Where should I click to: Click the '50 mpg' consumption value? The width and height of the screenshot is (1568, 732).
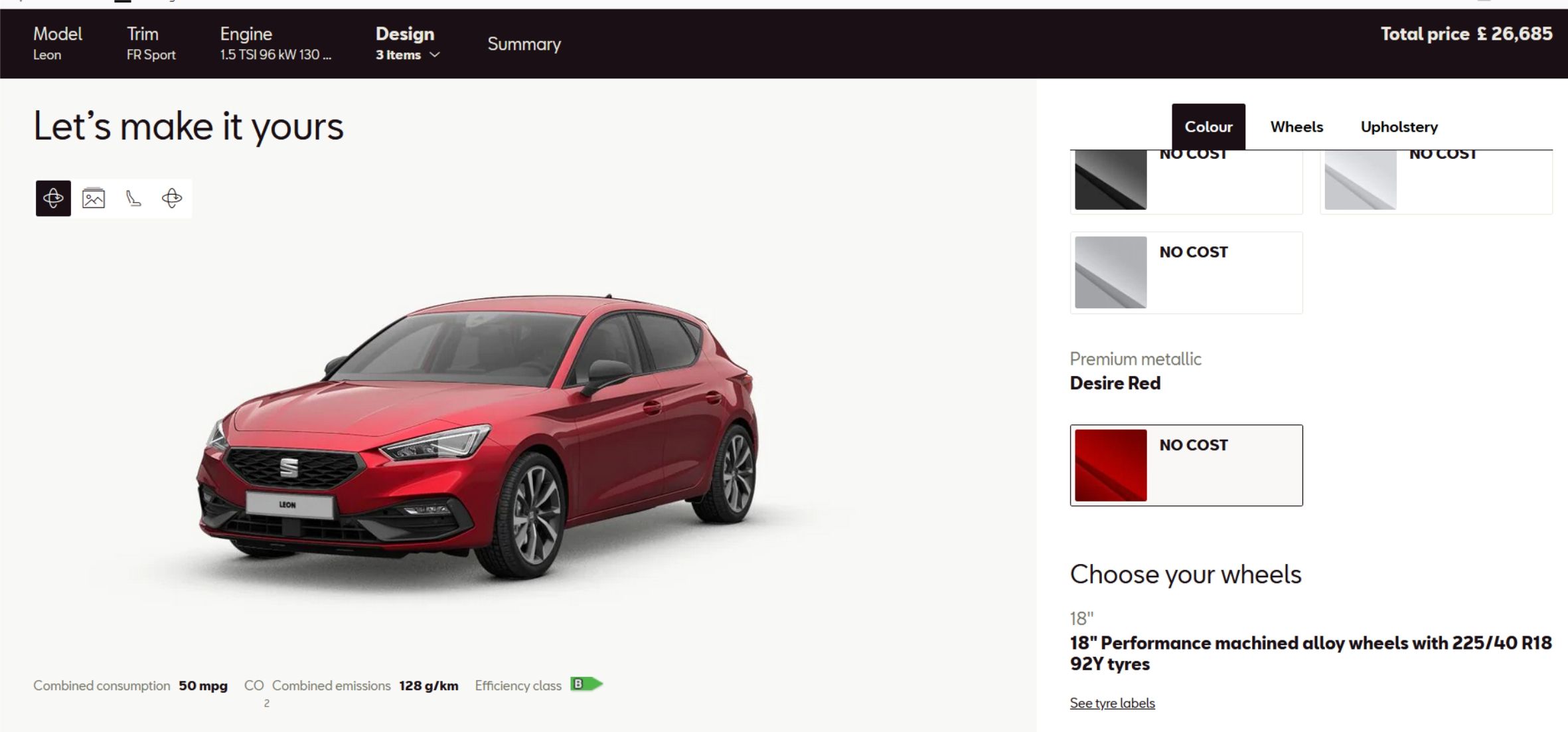pyautogui.click(x=203, y=686)
